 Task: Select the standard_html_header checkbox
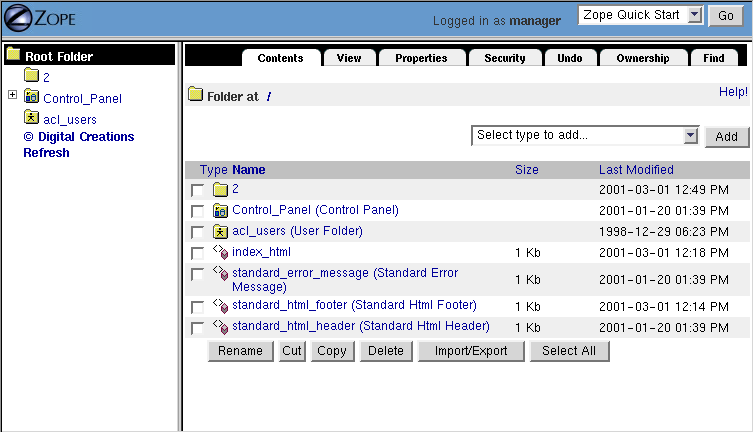pyautogui.click(x=198, y=328)
